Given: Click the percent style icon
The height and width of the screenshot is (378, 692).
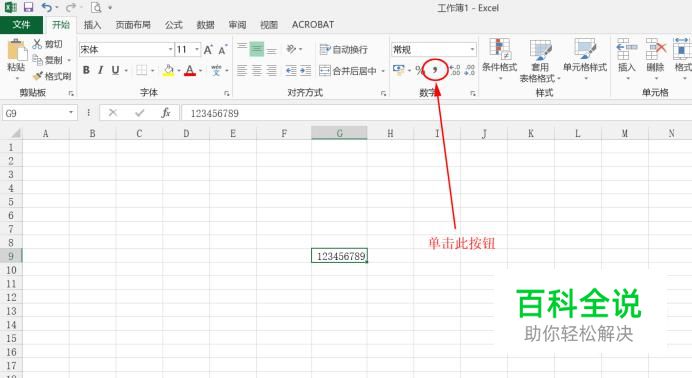Looking at the screenshot, I should point(419,70).
